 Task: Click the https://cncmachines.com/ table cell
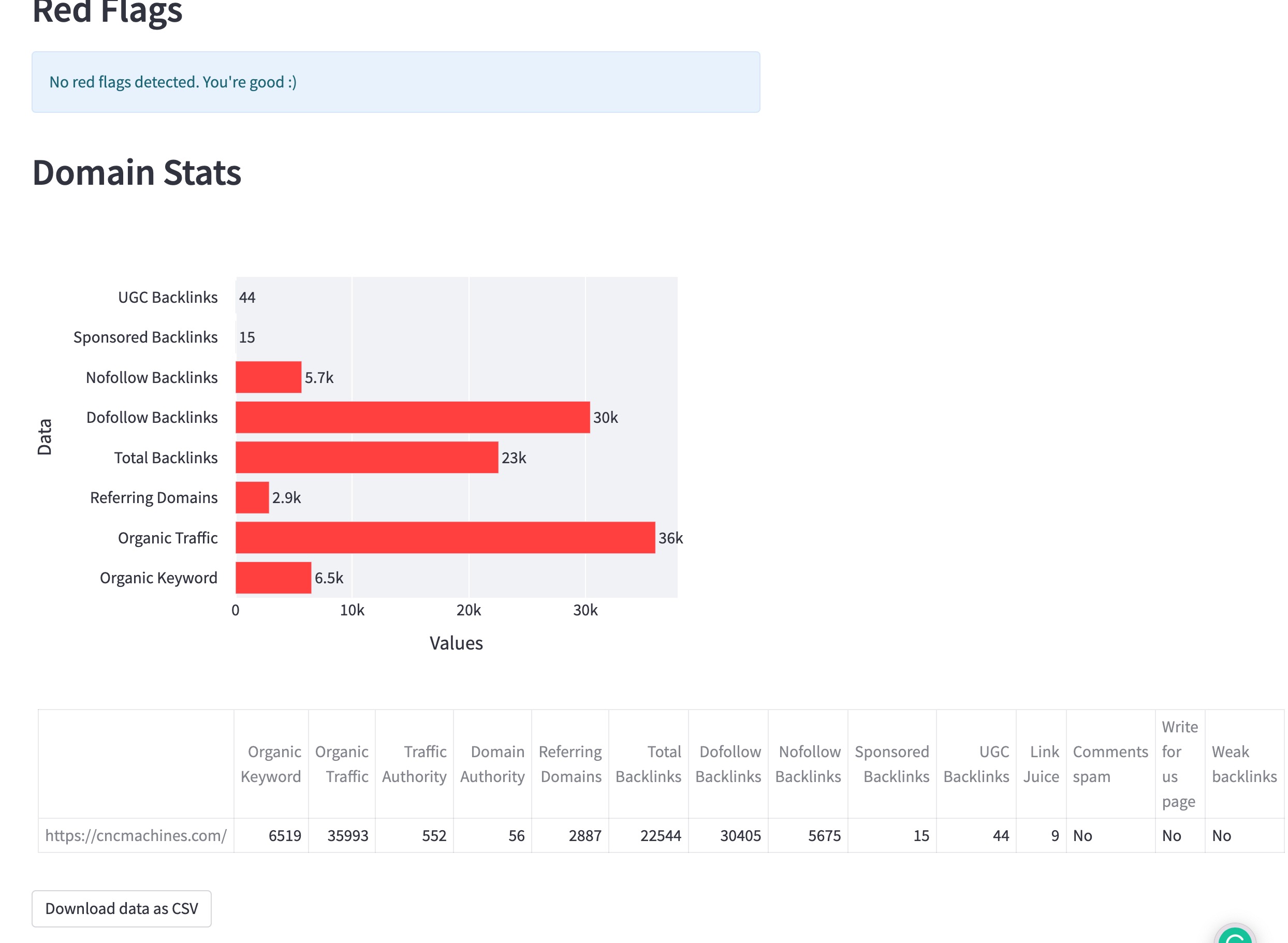point(136,835)
